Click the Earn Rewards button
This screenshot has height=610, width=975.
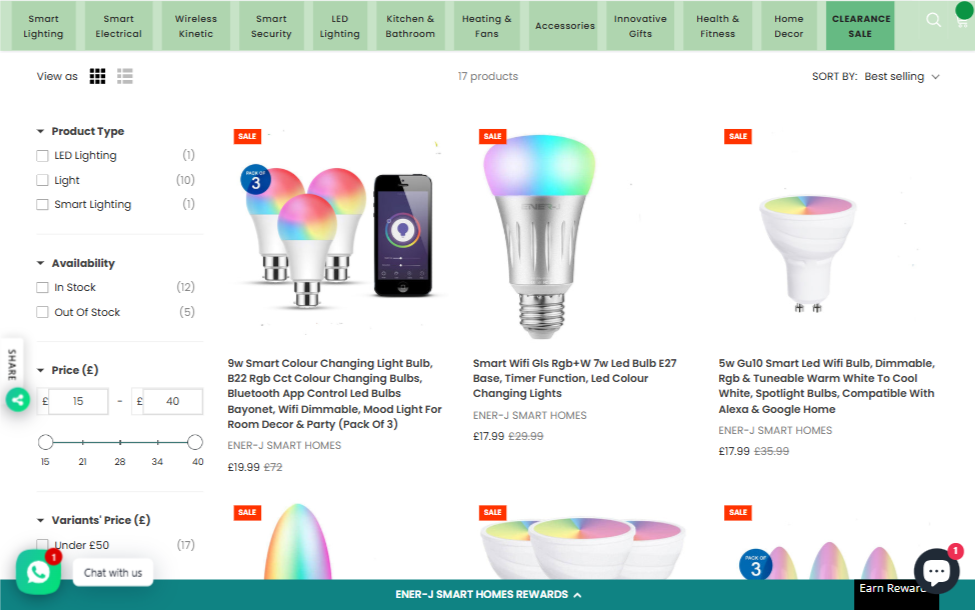click(895, 588)
